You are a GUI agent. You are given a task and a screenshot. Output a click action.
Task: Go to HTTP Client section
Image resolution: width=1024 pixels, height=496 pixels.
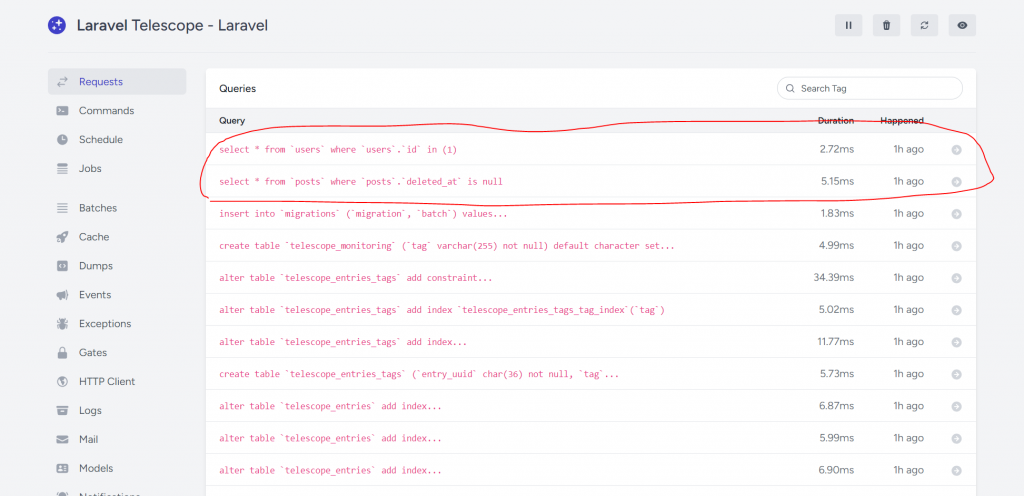tap(117, 381)
